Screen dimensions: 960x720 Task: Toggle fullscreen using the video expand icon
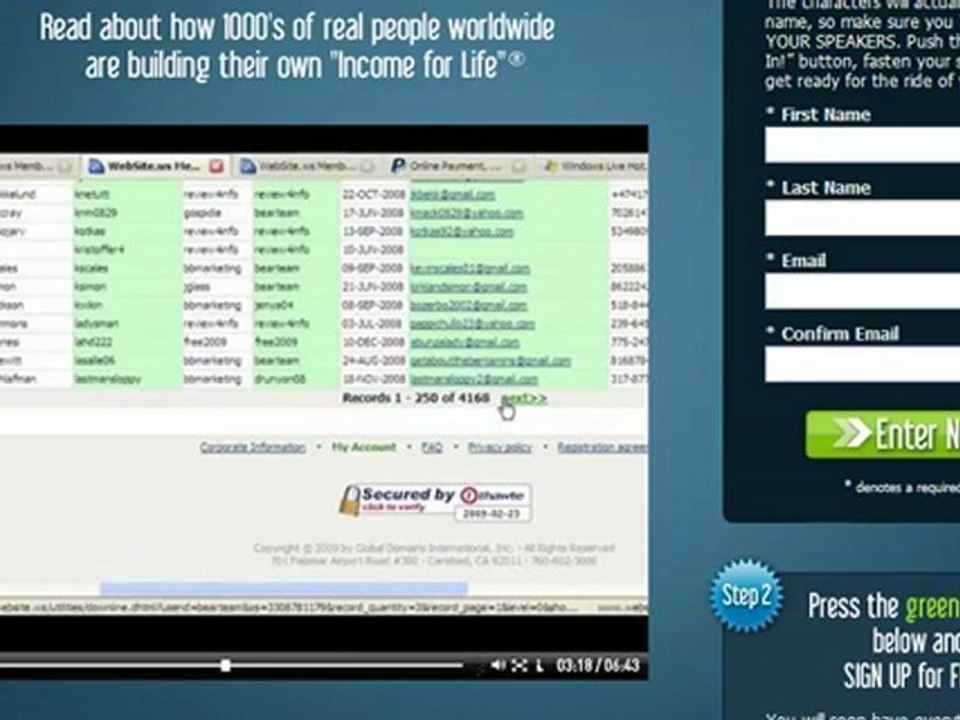tap(519, 665)
